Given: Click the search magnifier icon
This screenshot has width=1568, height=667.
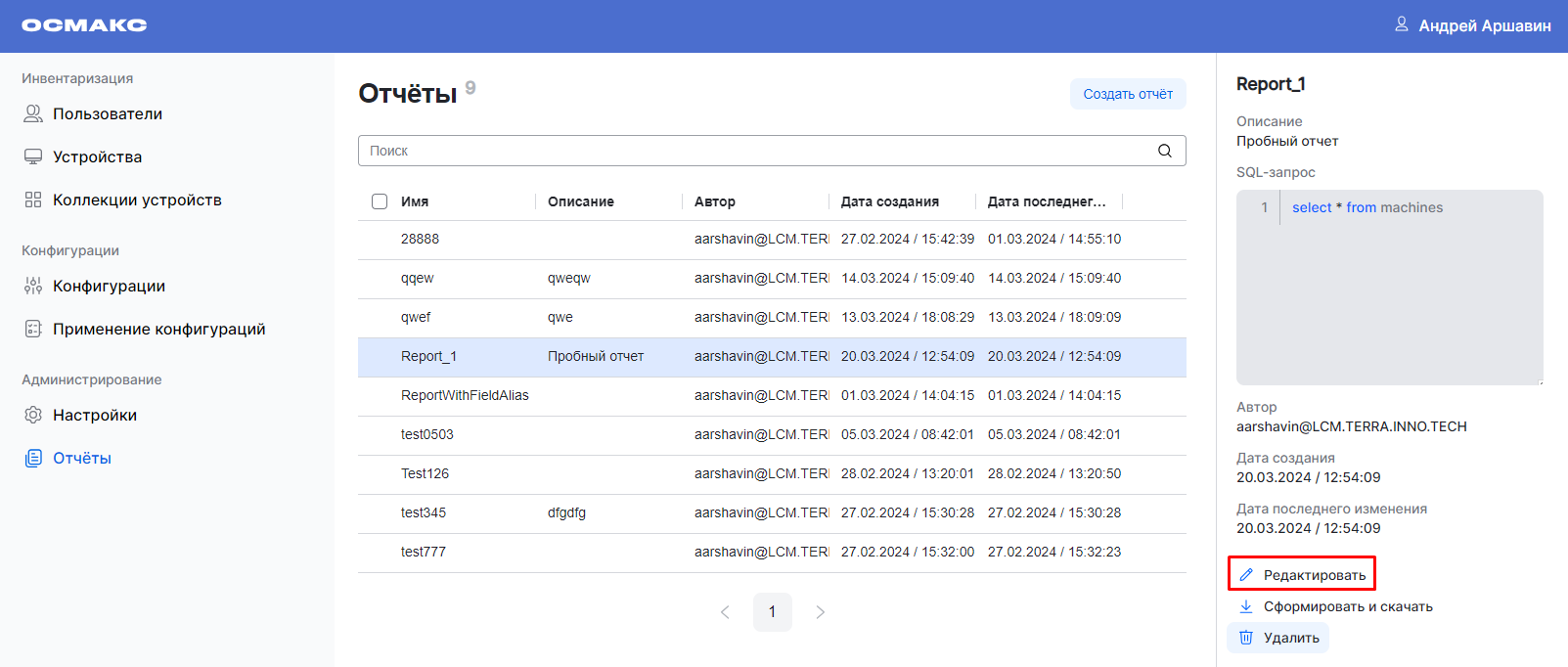Looking at the screenshot, I should 1164,151.
